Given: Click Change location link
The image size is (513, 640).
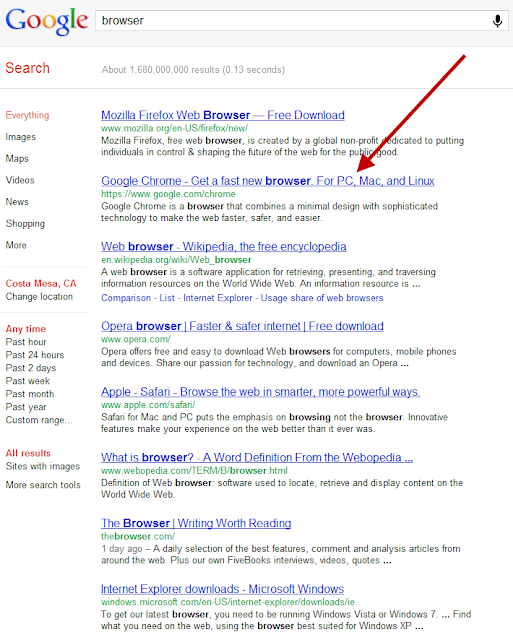Looking at the screenshot, I should pyautogui.click(x=39, y=297).
